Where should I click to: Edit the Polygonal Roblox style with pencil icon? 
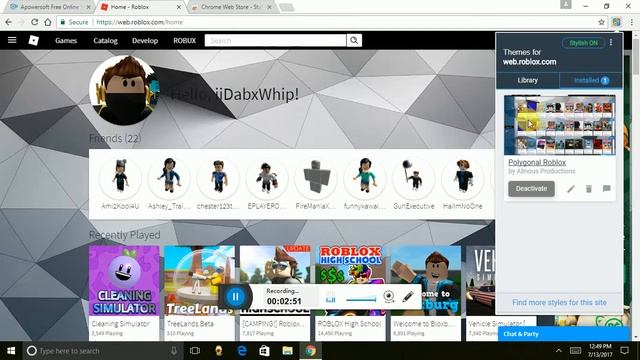pyautogui.click(x=571, y=189)
